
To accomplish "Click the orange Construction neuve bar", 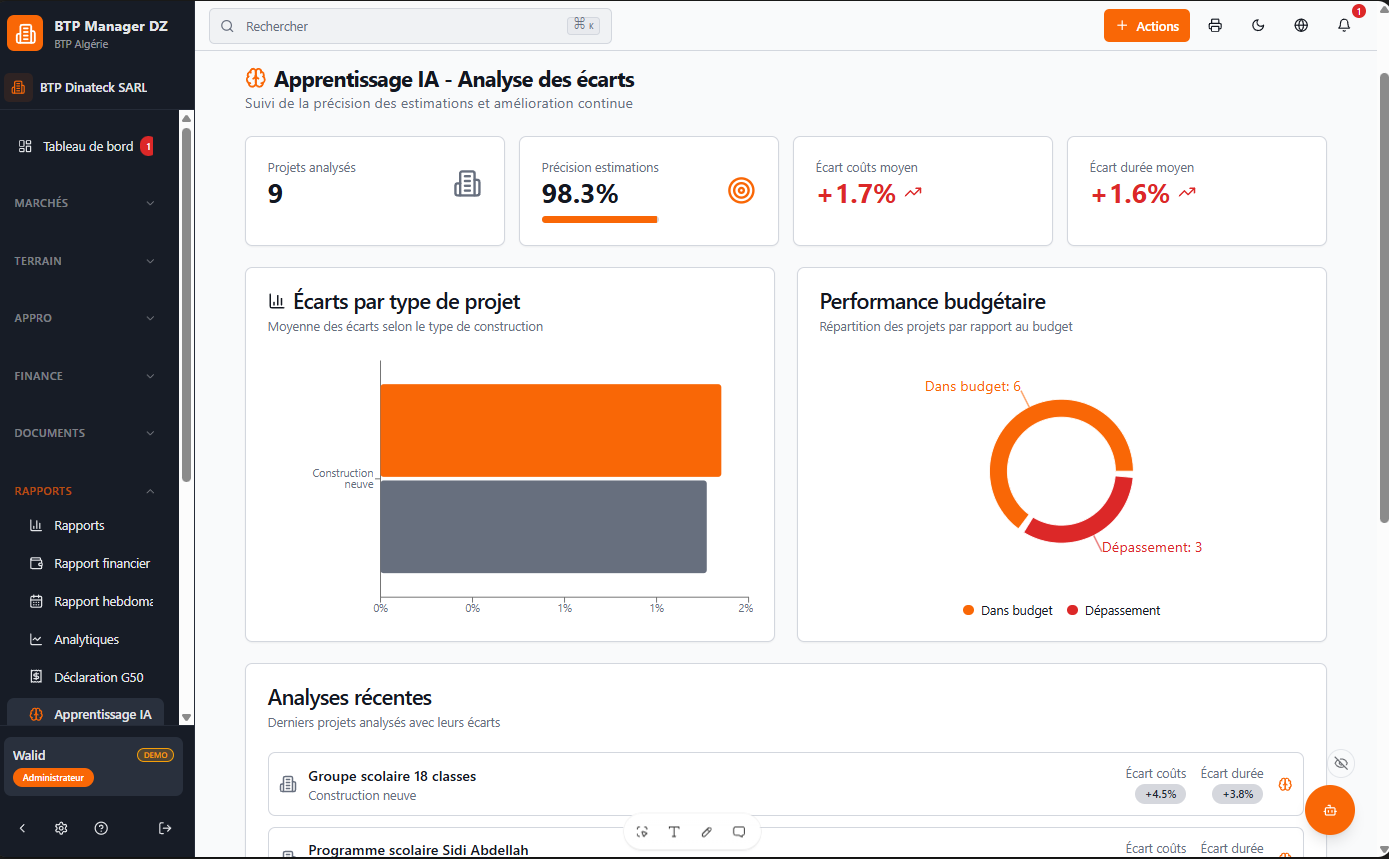I will pyautogui.click(x=551, y=430).
